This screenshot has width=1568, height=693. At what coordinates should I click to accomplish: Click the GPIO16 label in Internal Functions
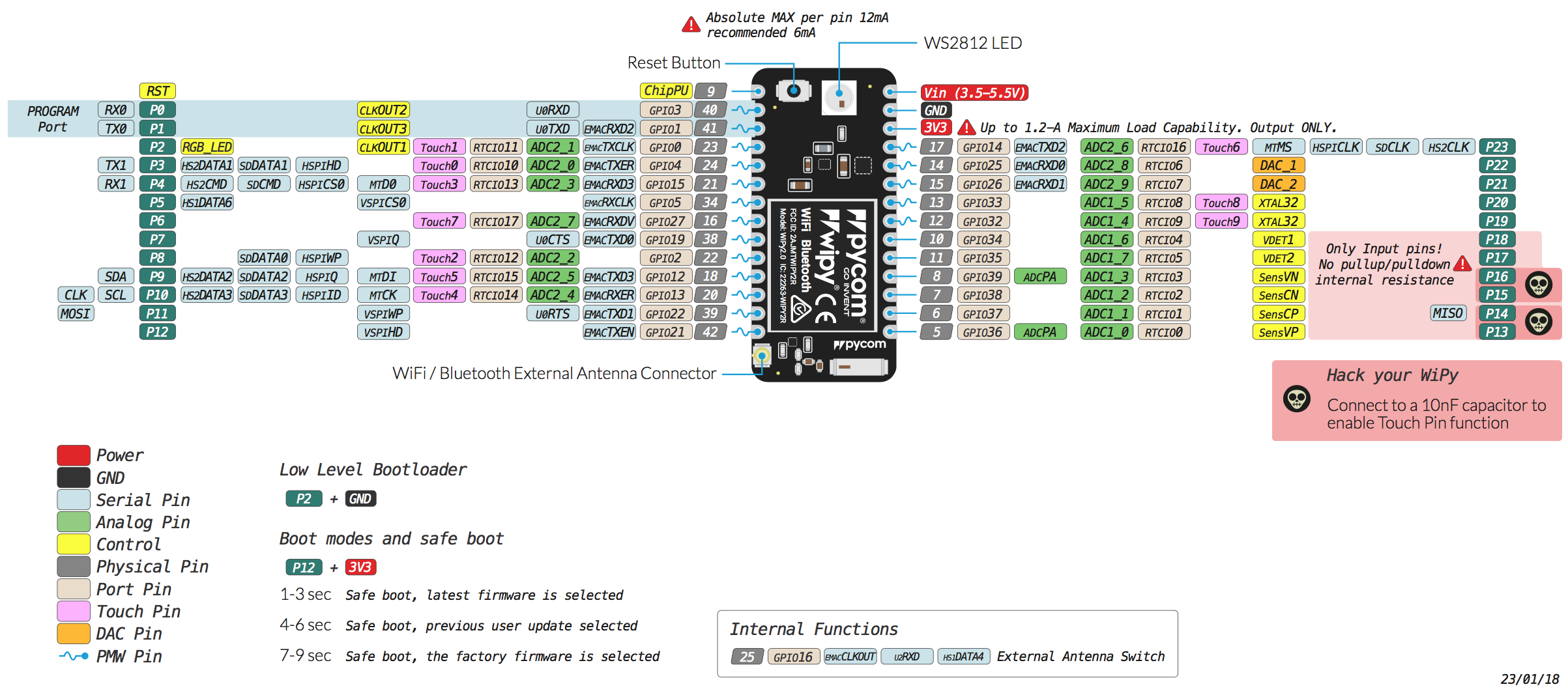[792, 657]
